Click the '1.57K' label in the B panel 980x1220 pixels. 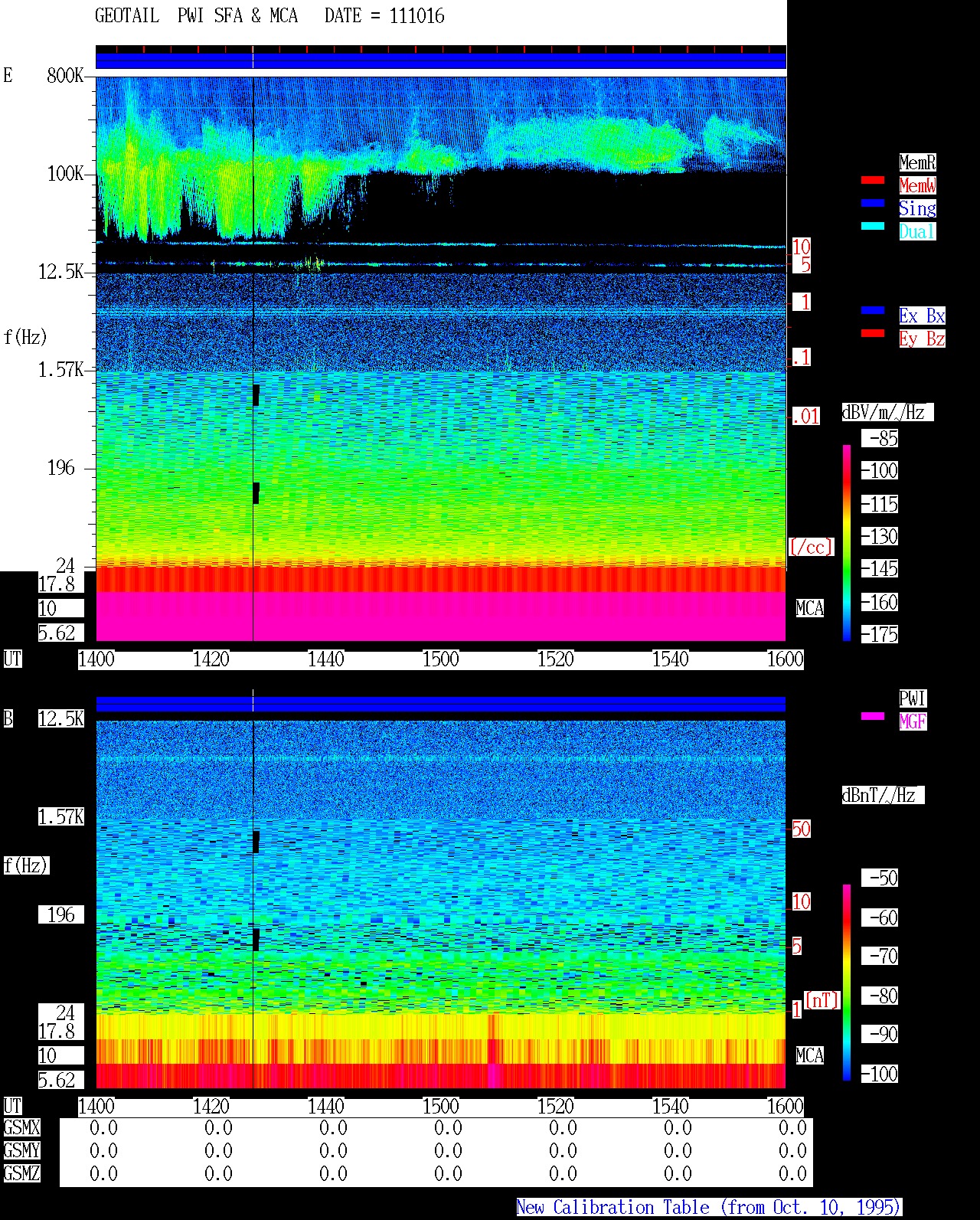coord(61,817)
